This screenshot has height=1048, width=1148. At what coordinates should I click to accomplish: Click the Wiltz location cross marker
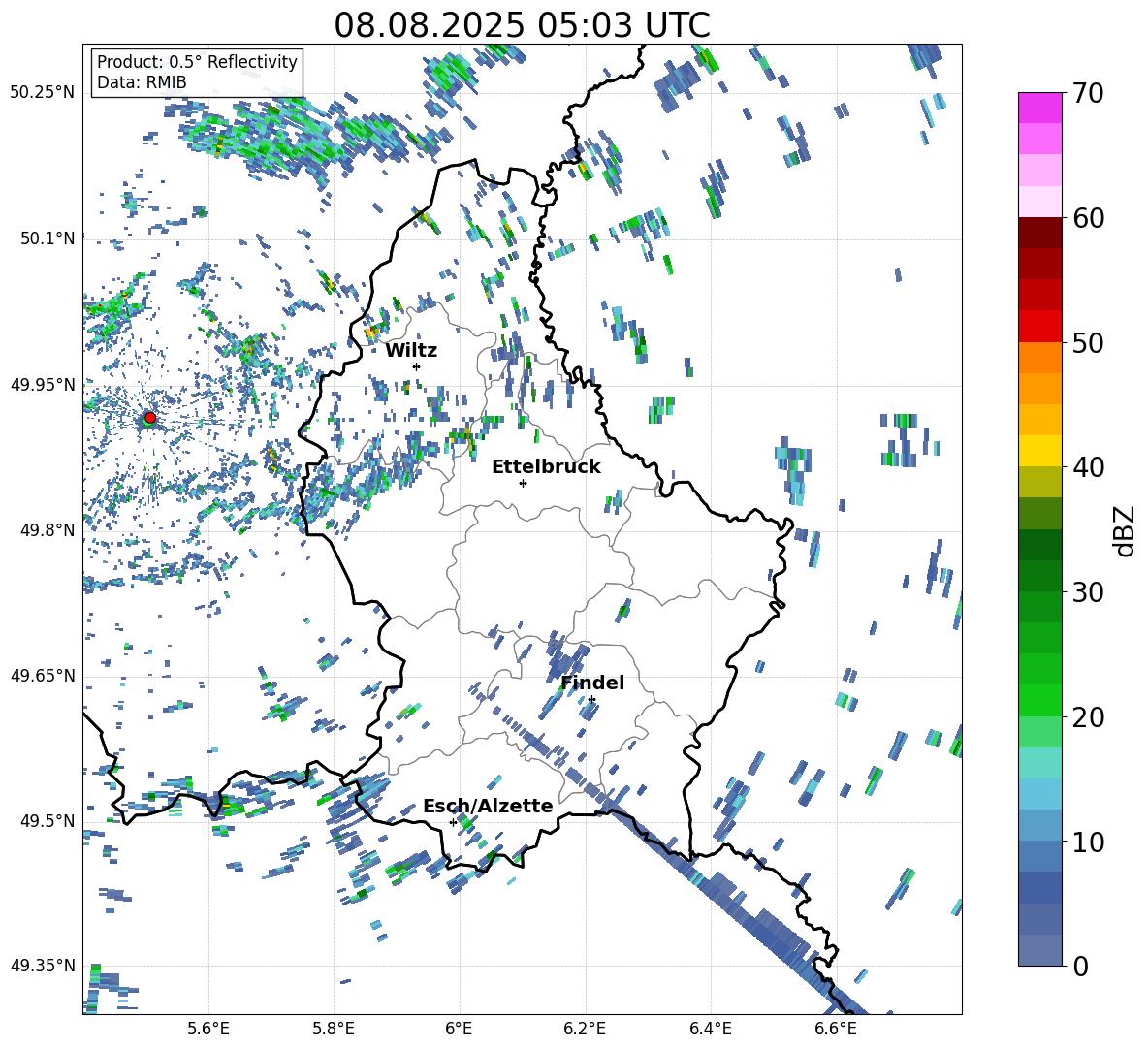tap(416, 366)
